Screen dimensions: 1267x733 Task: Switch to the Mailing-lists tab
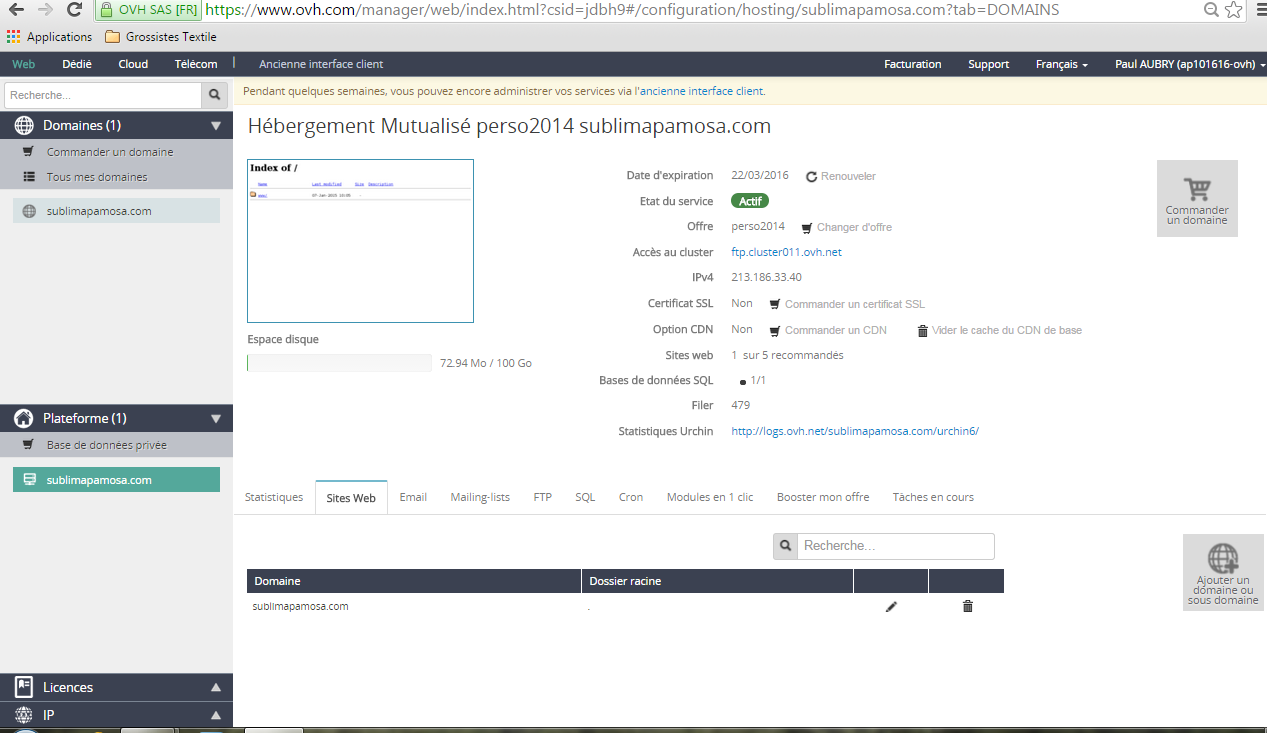(x=480, y=497)
